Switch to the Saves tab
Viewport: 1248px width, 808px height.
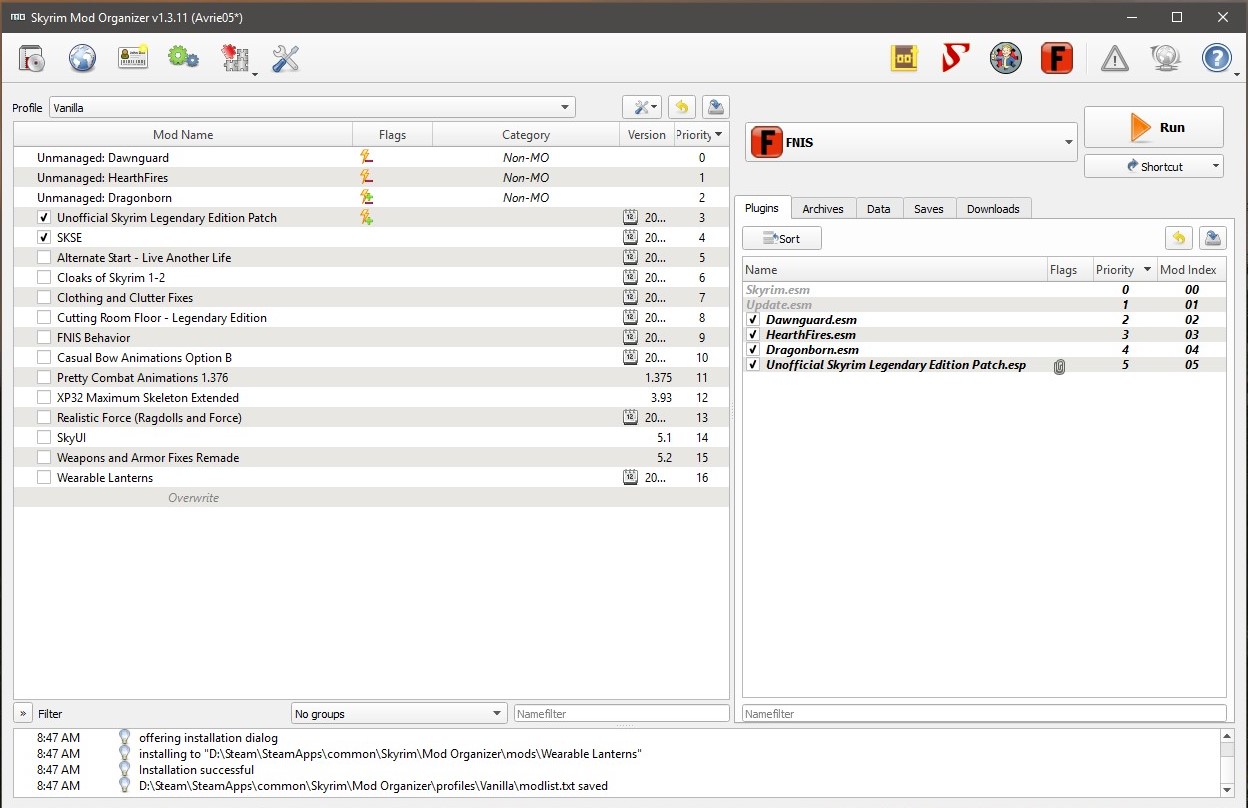pyautogui.click(x=929, y=208)
